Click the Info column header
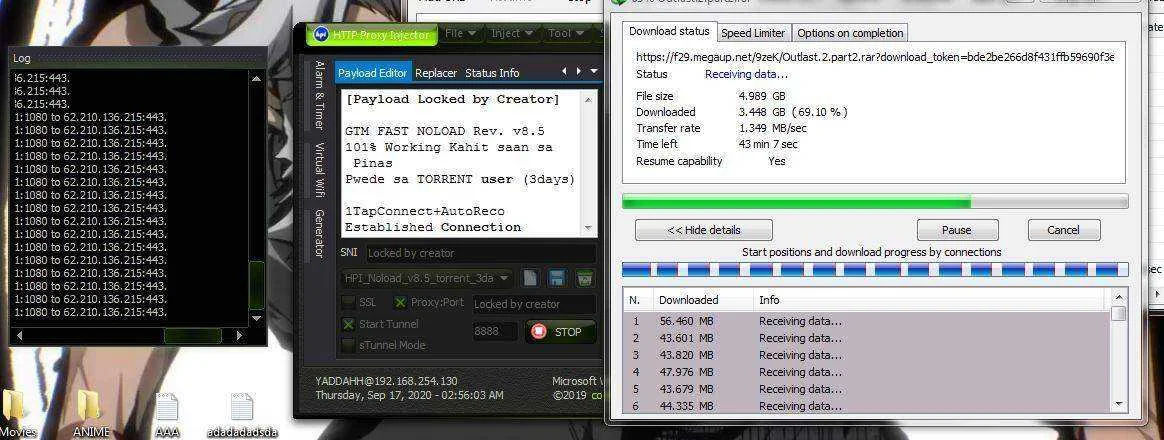Image resolution: width=1164 pixels, height=440 pixels. (x=931, y=300)
